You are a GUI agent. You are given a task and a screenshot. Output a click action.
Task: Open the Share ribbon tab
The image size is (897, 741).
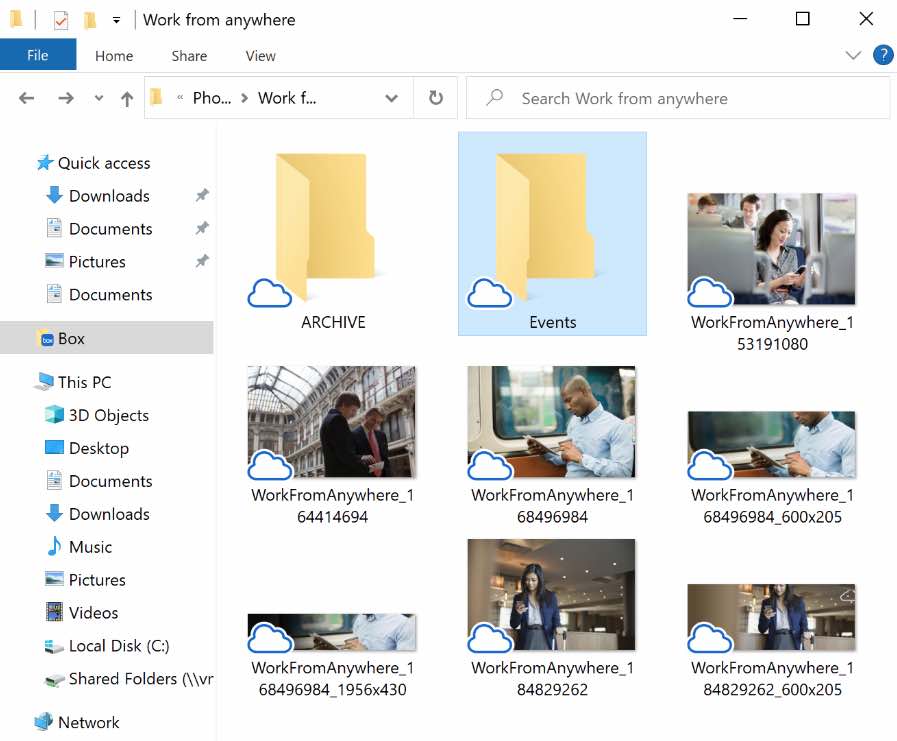point(188,56)
